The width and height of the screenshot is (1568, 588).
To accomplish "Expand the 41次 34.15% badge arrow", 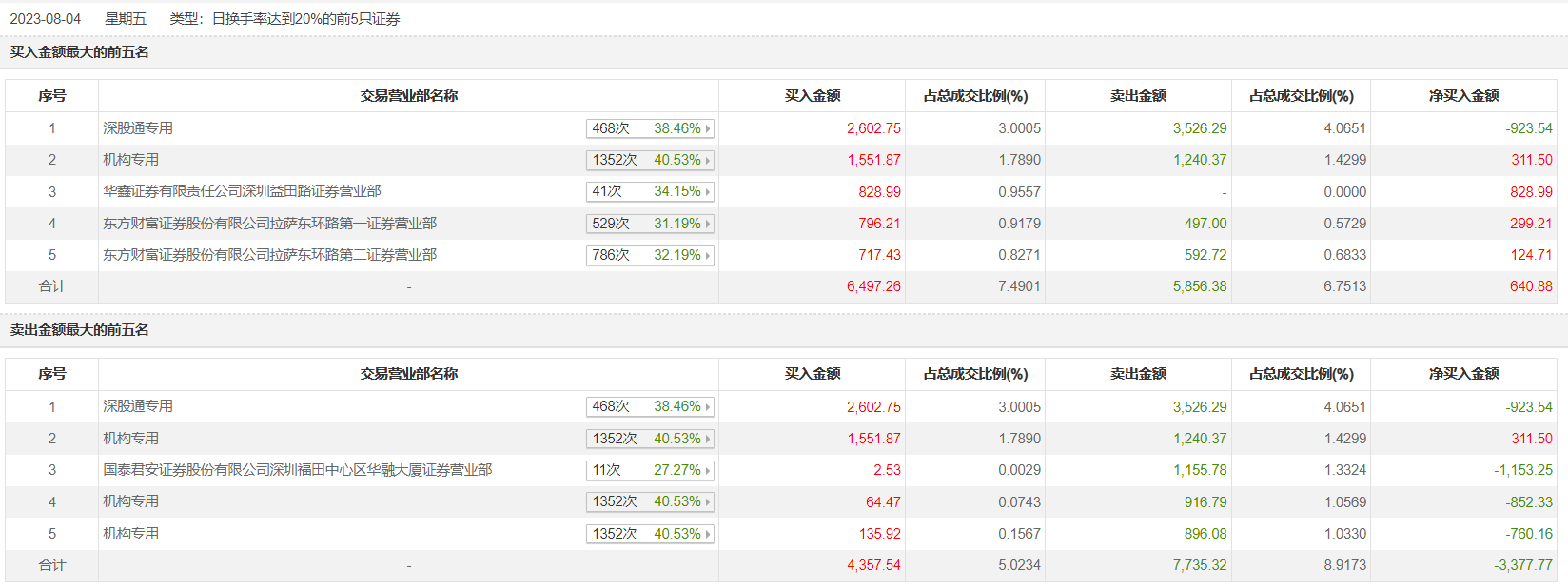I will point(708,192).
